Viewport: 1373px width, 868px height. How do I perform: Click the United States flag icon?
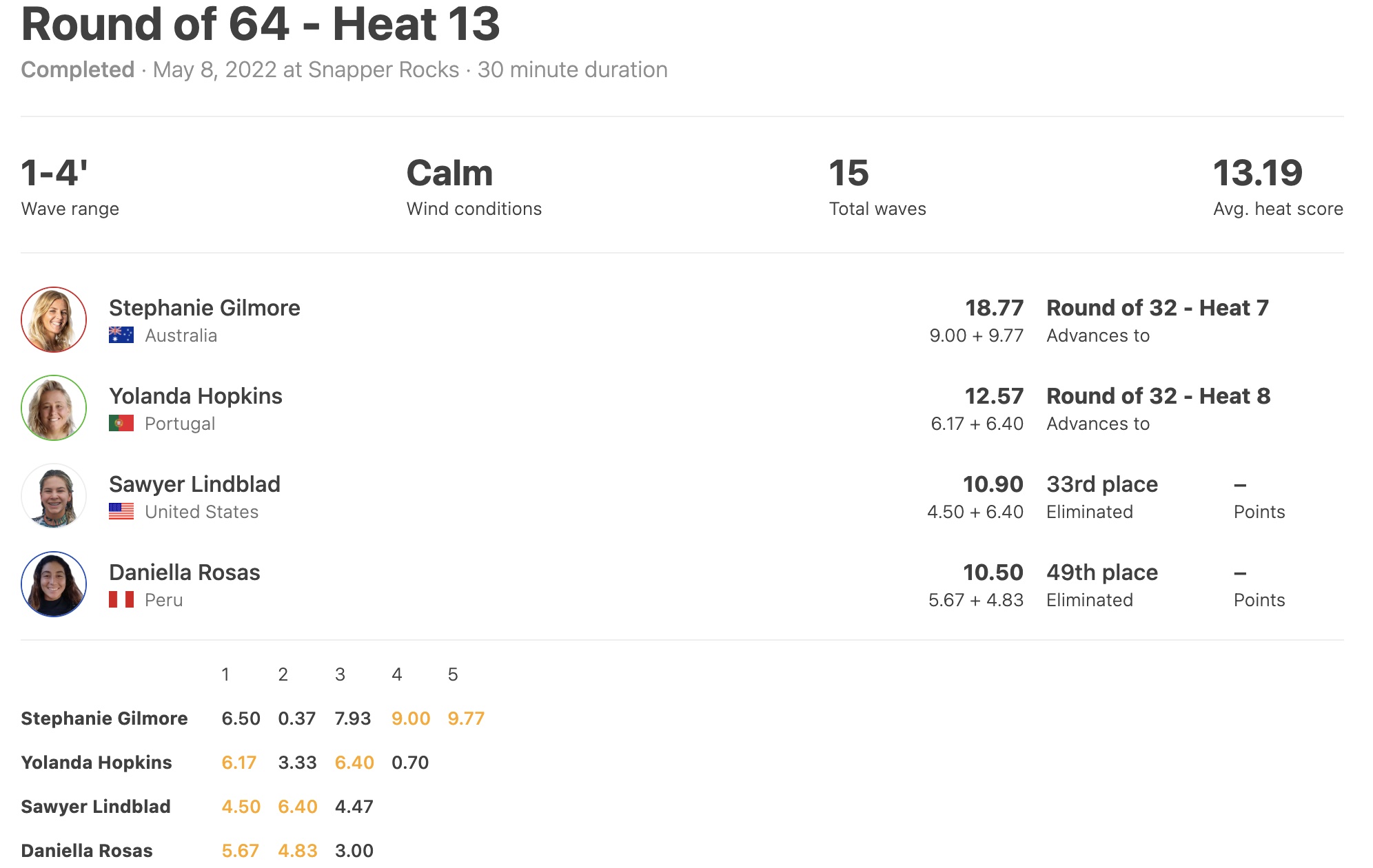pos(121,512)
